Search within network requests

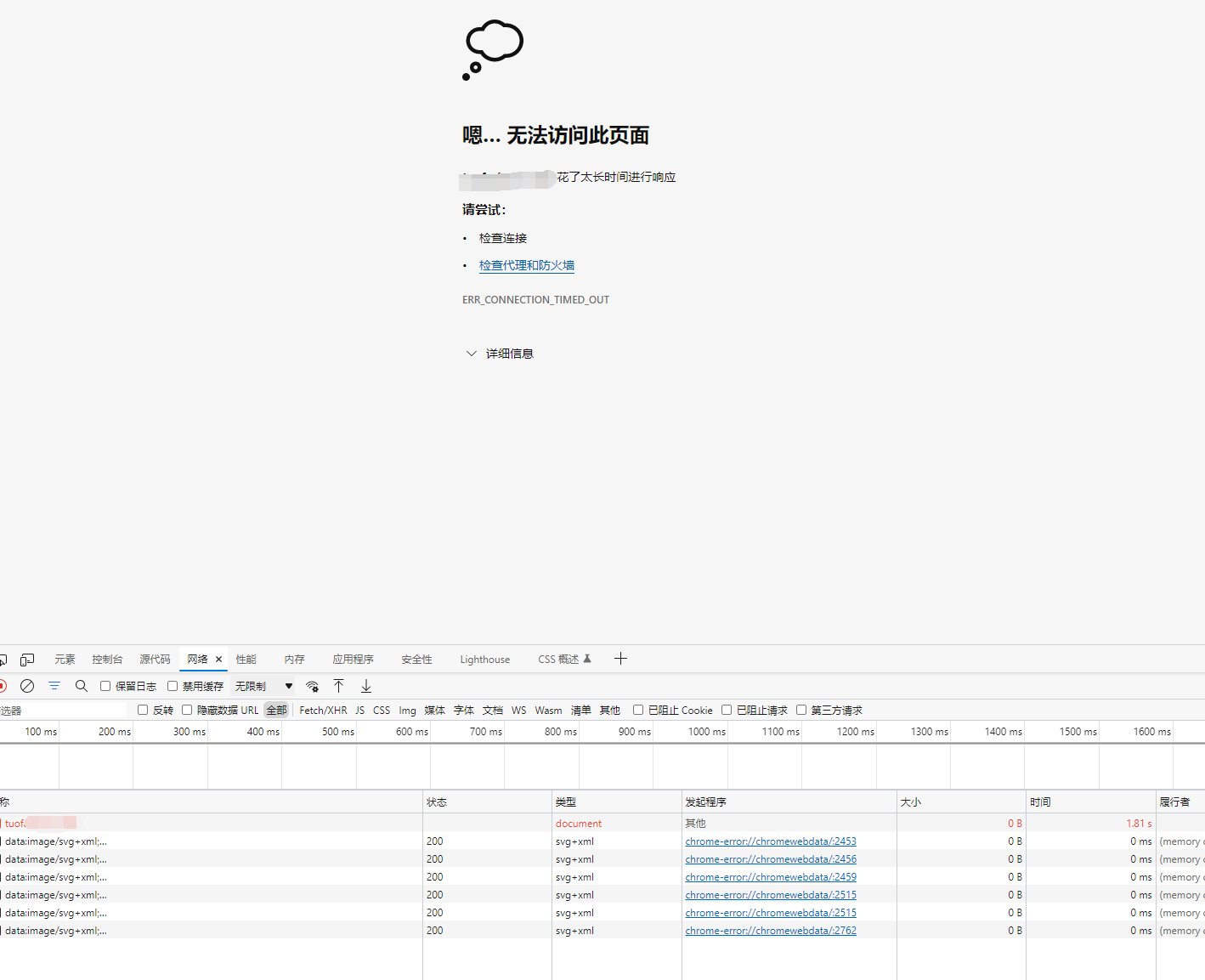[x=81, y=686]
